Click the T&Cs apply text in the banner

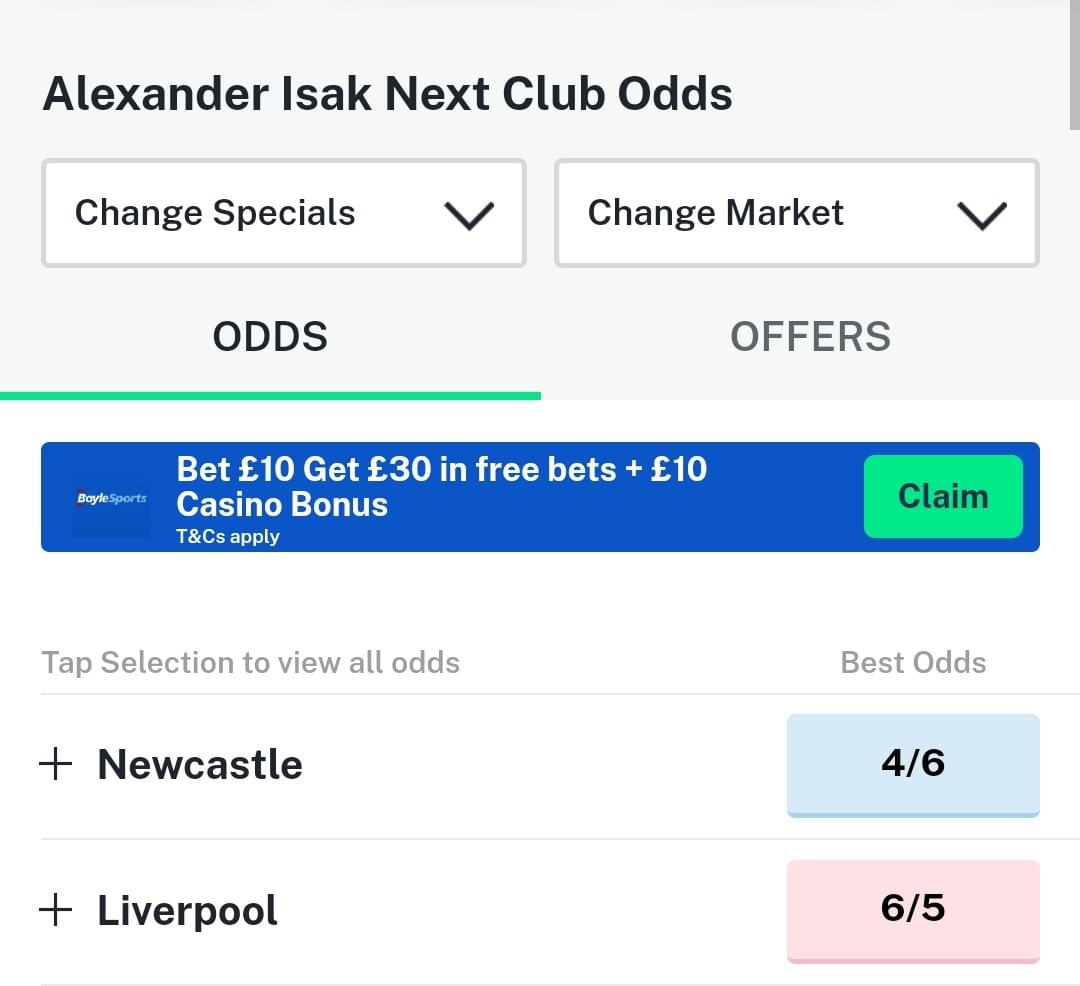click(x=228, y=536)
